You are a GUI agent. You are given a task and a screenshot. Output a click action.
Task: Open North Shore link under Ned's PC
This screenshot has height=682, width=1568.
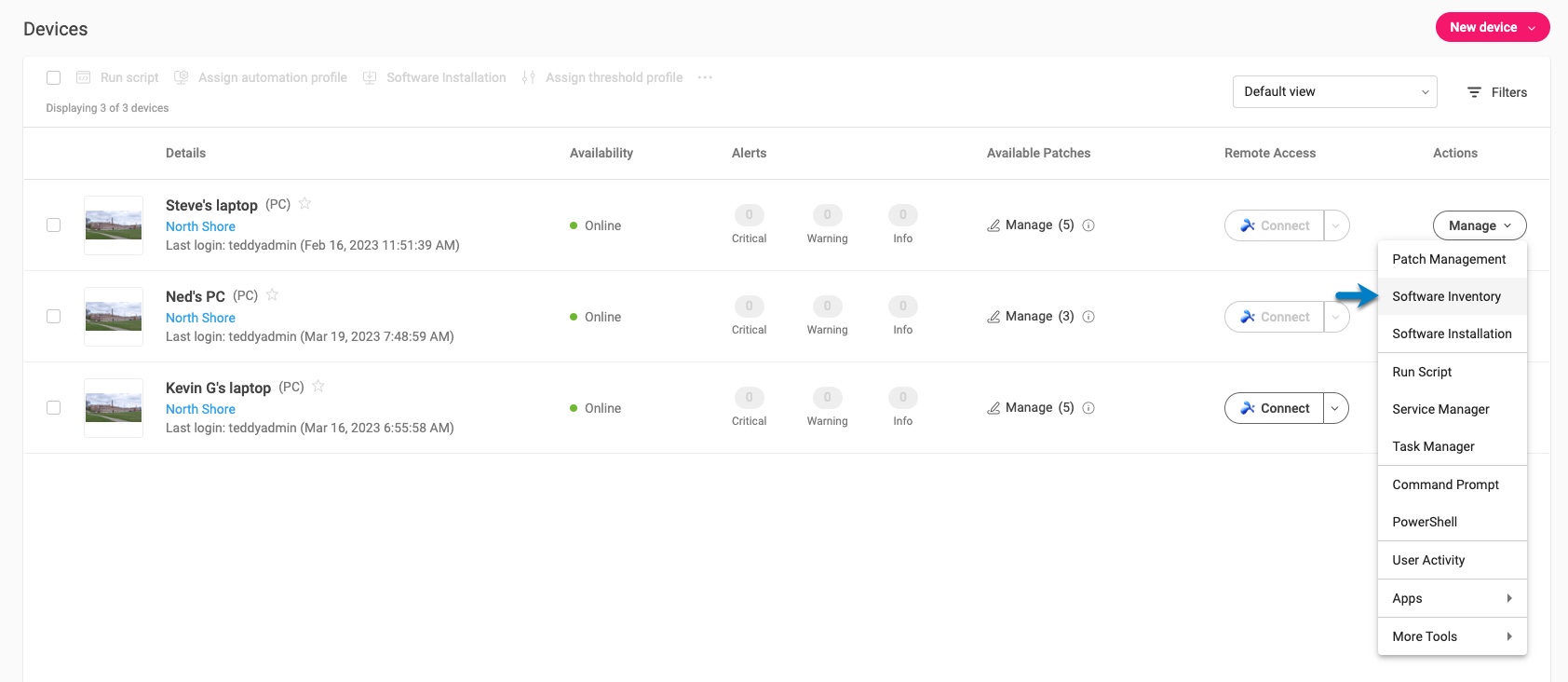pyautogui.click(x=200, y=318)
